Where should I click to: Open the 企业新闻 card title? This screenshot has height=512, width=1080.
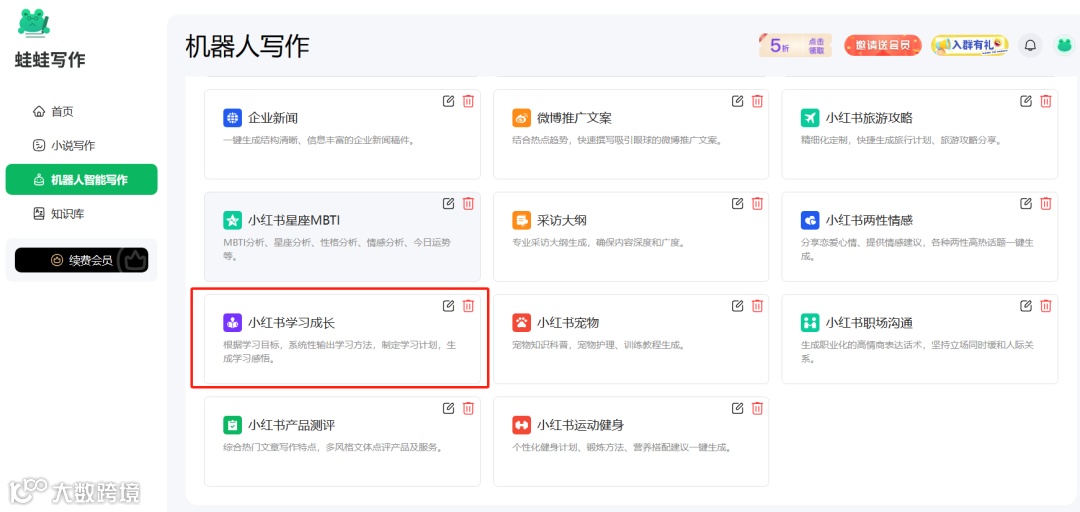pyautogui.click(x=273, y=118)
